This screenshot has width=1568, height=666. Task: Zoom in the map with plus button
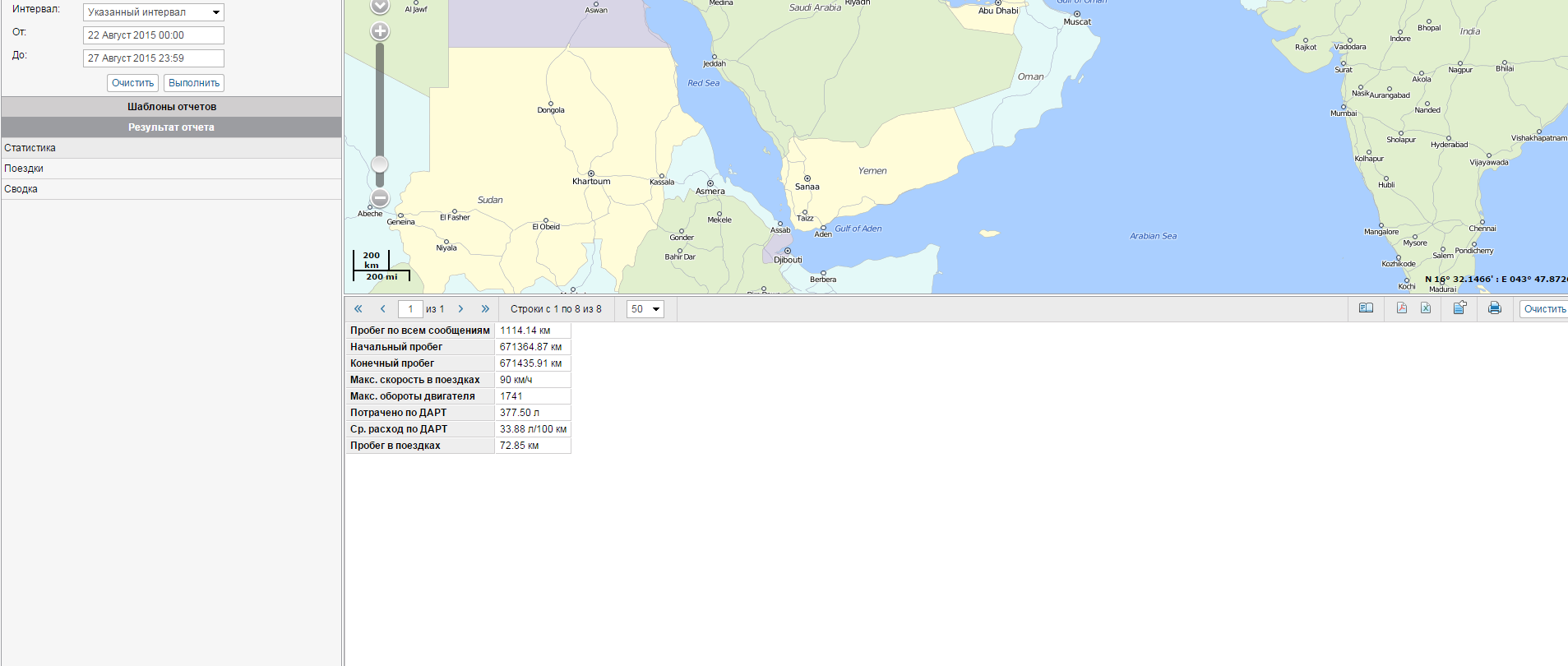[379, 32]
